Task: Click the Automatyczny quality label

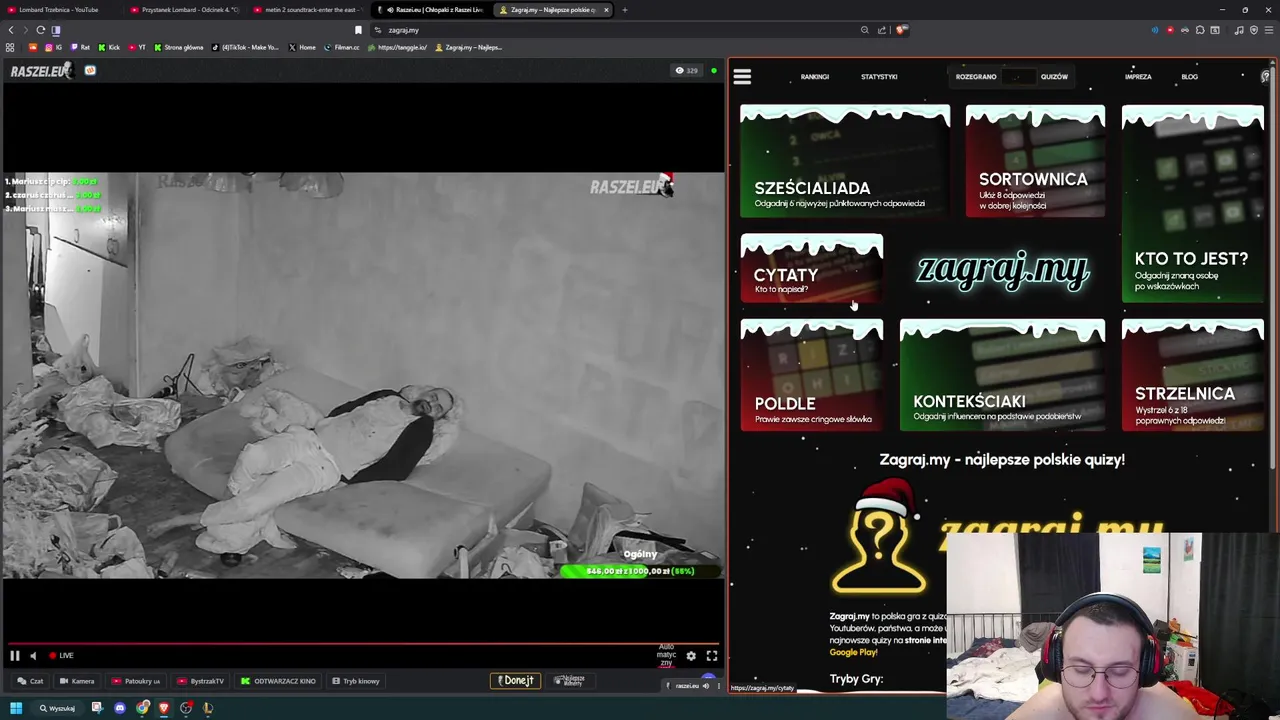Action: 666,655
